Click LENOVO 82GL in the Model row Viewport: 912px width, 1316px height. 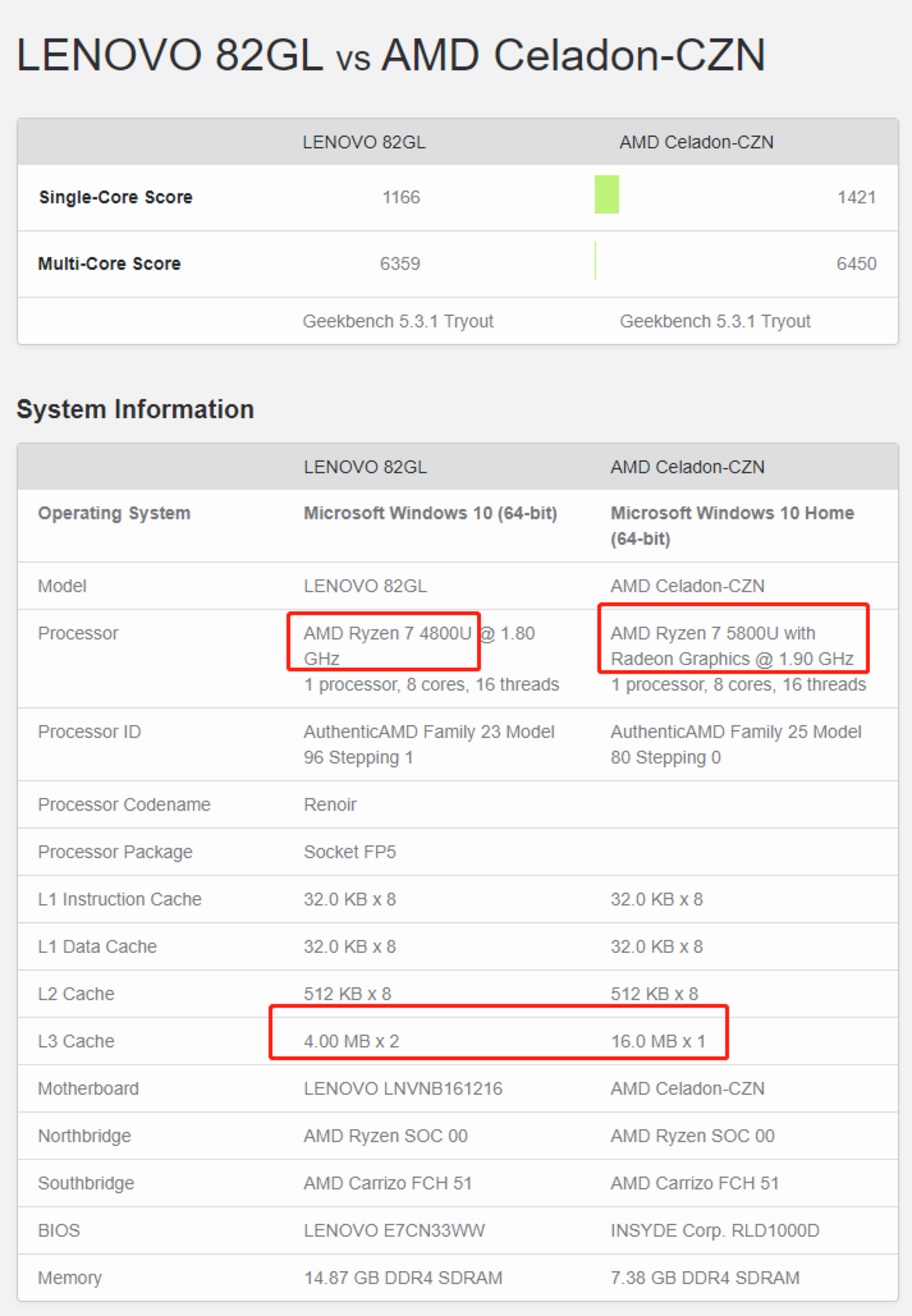(365, 586)
